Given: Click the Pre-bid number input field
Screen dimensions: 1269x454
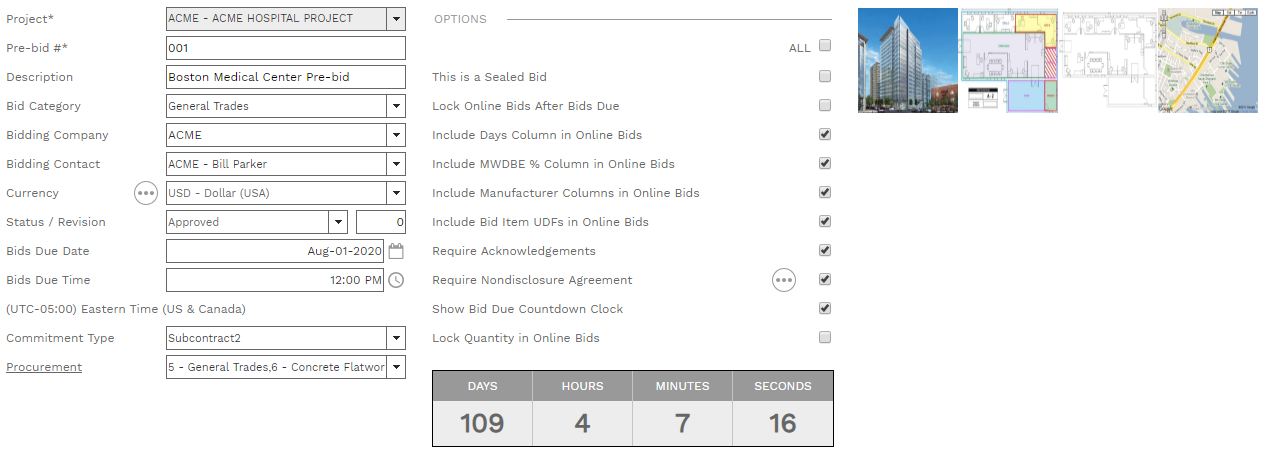Looking at the screenshot, I should point(285,48).
